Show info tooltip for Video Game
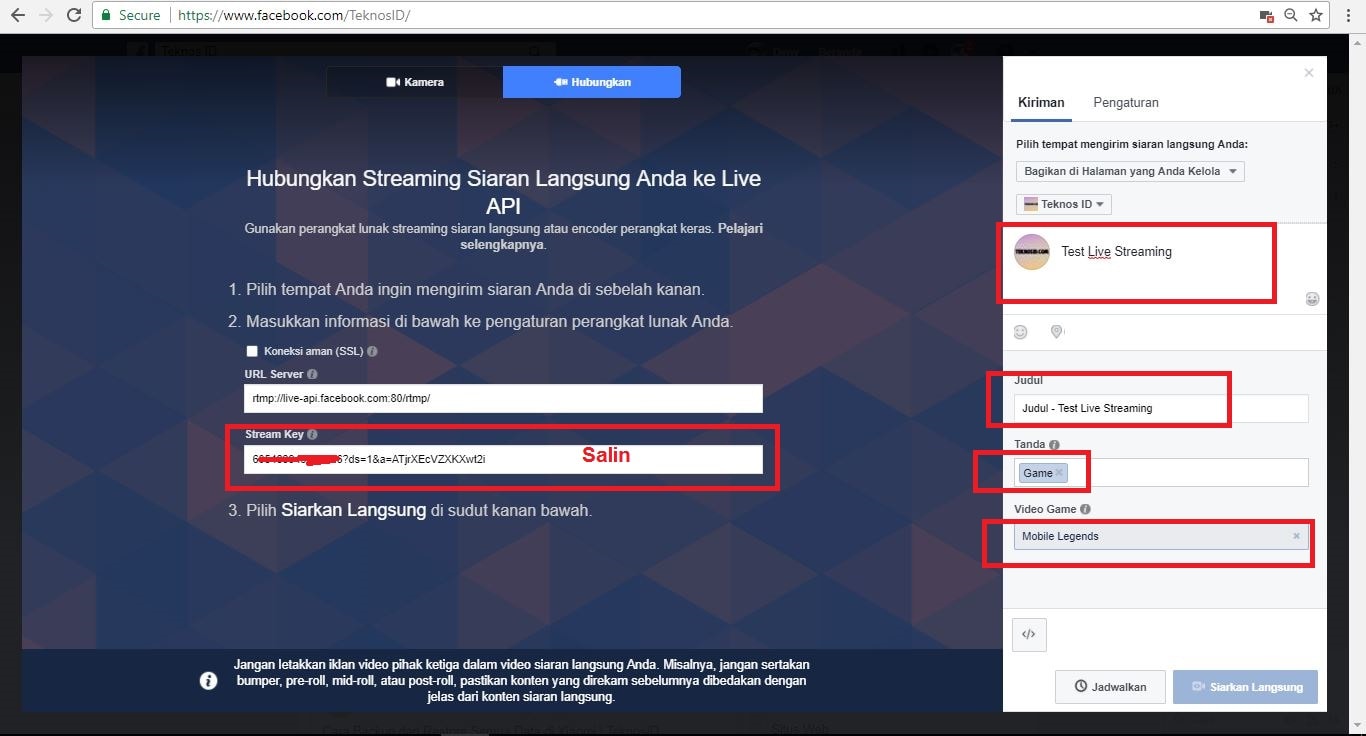Screen dimensions: 1366x736 point(1085,510)
